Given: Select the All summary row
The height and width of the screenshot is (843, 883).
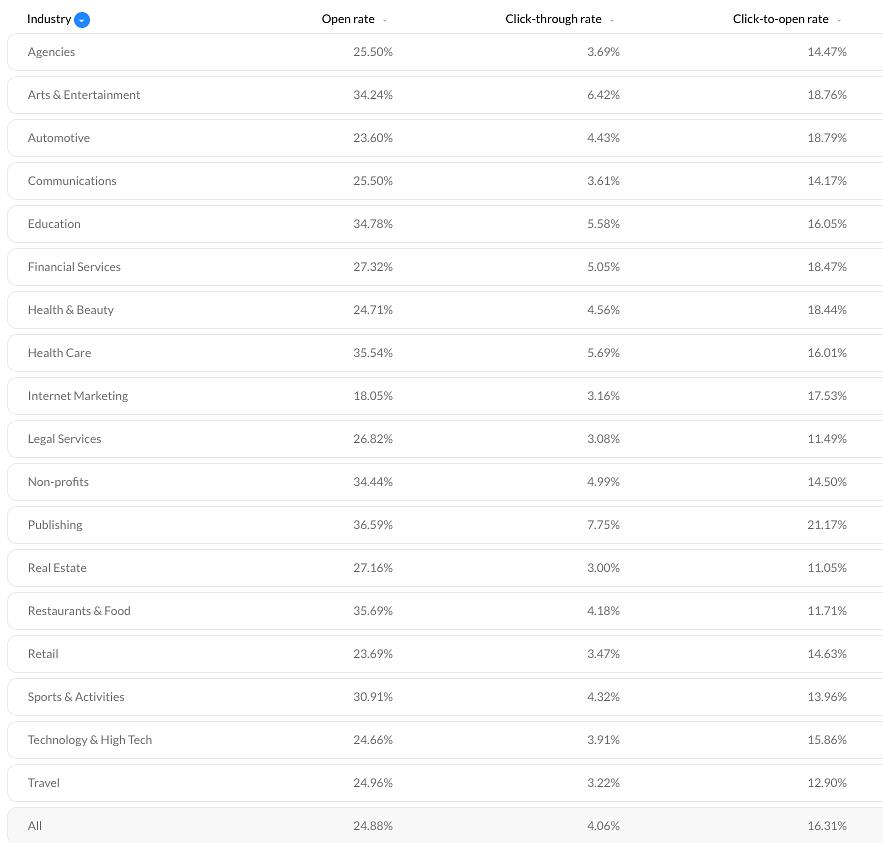Looking at the screenshot, I should [x=445, y=826].
